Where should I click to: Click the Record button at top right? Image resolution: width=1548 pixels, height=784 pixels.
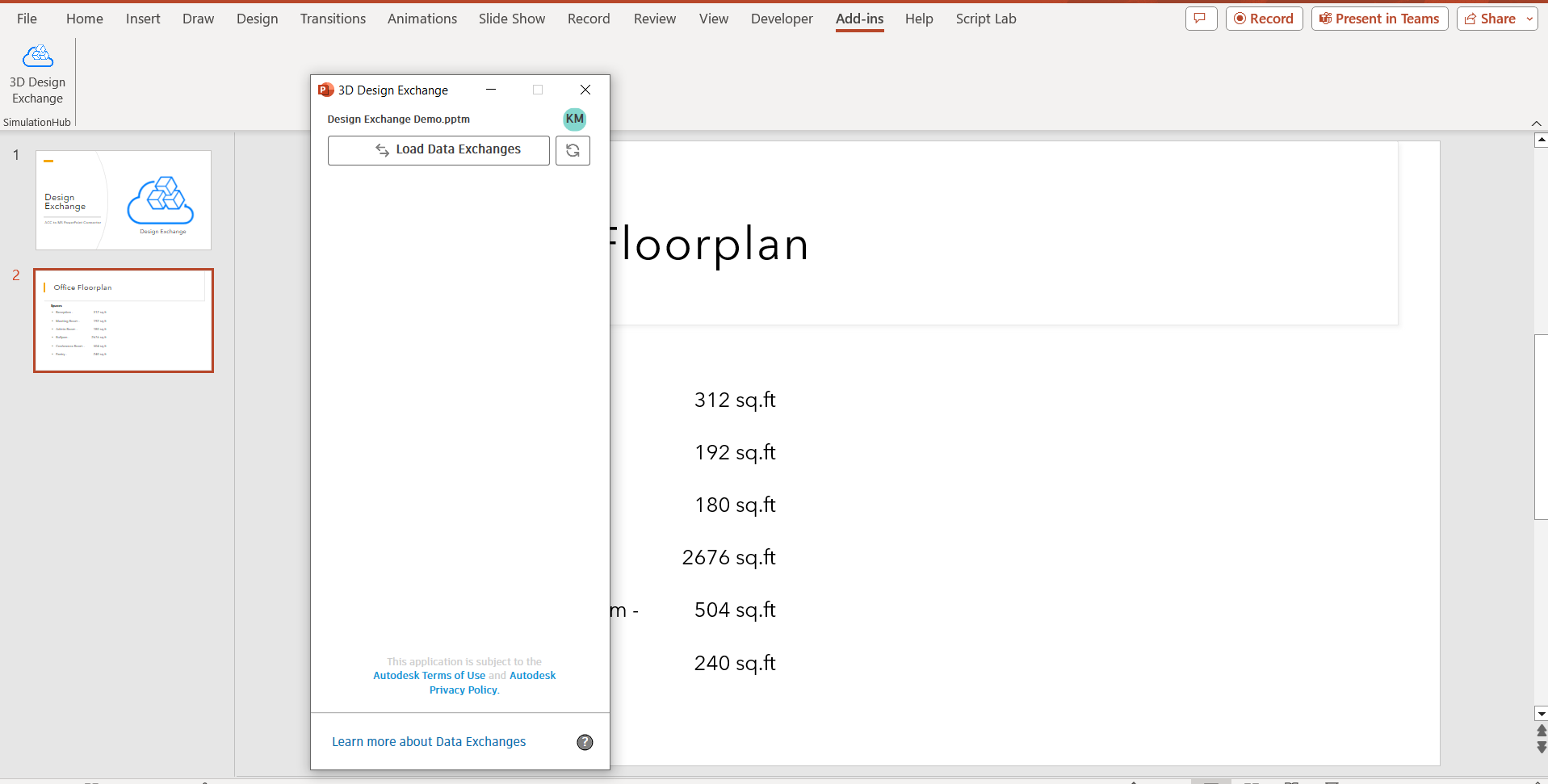coord(1264,19)
